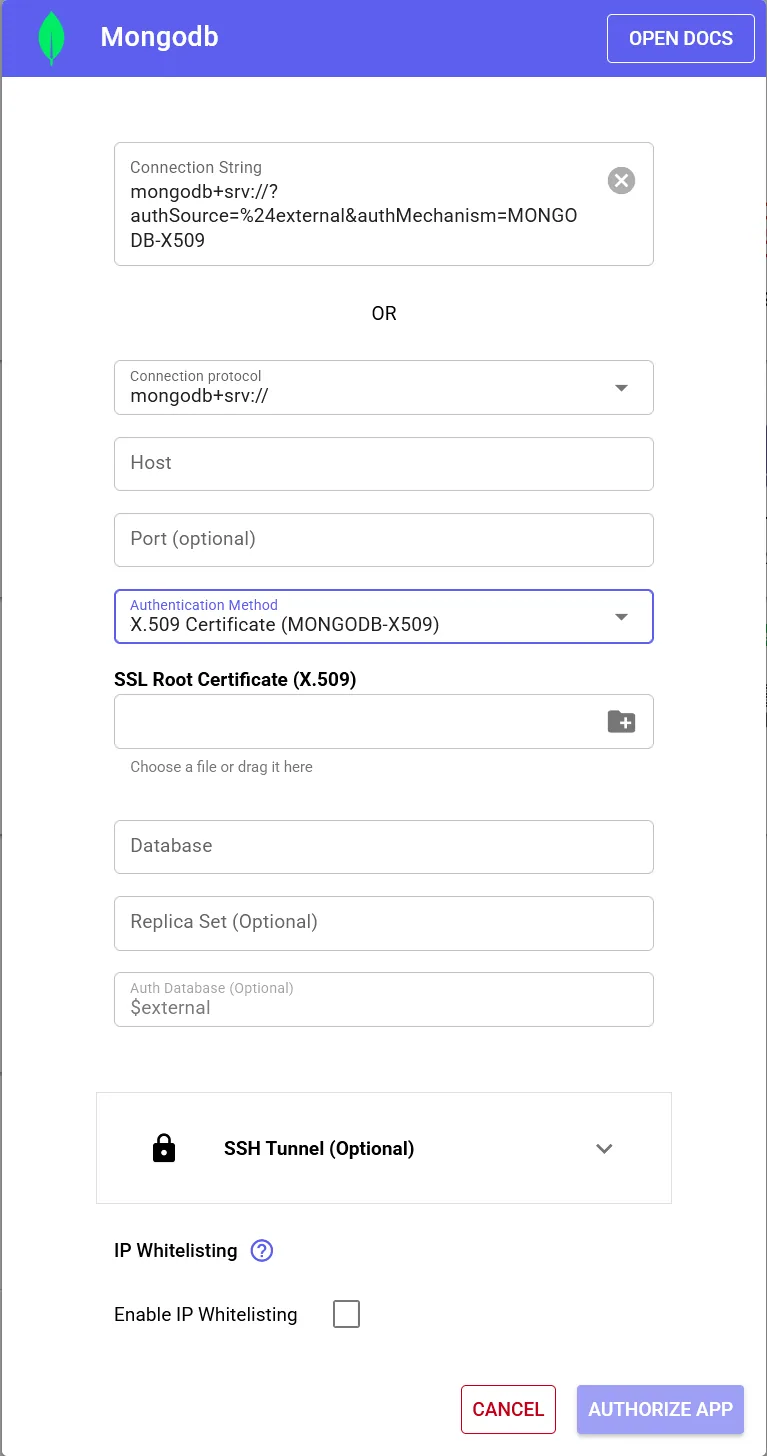Click the OPEN DOCS button
Screen dimensions: 767x1456
(681, 38)
